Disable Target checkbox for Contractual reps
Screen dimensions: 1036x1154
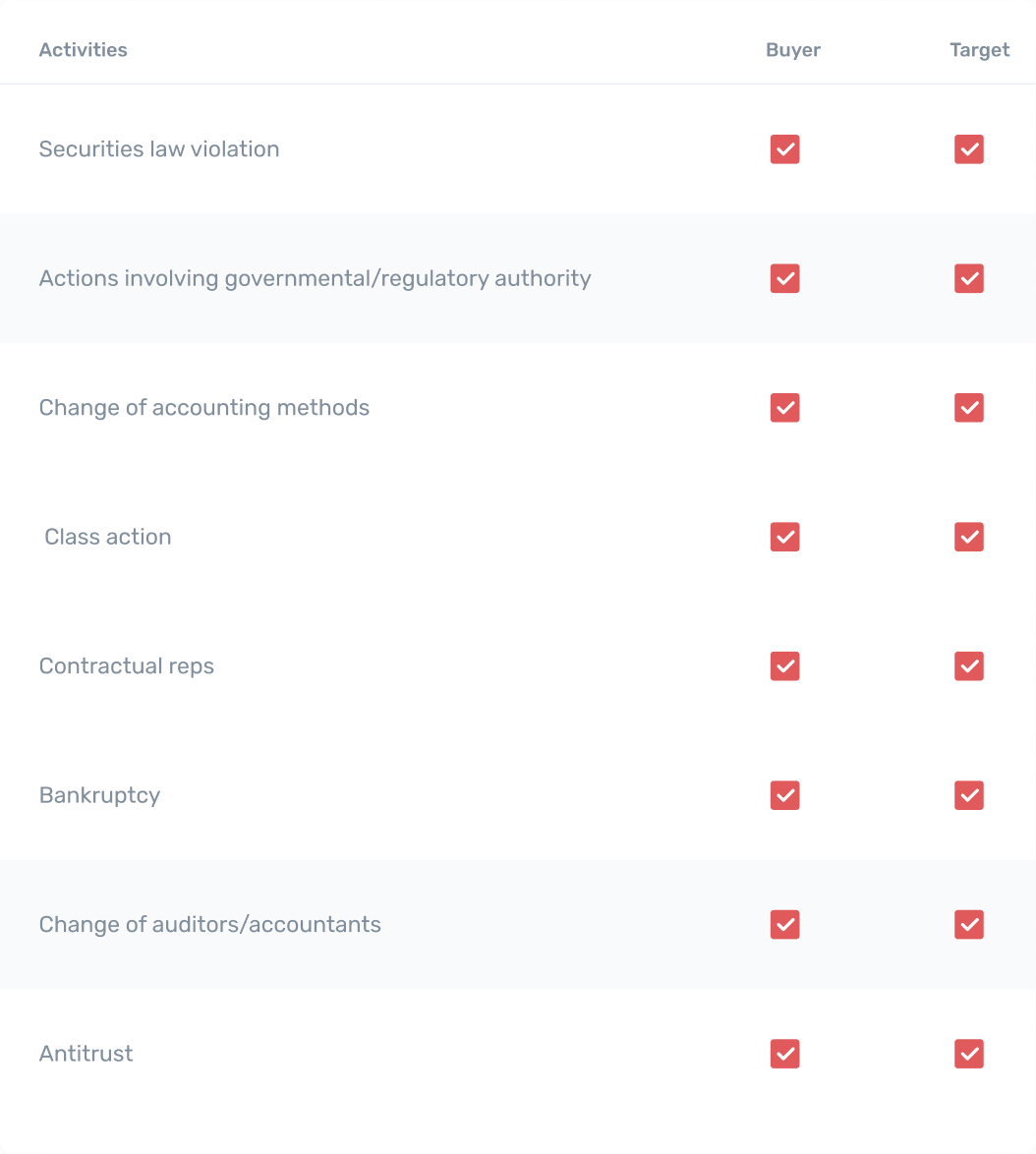pyautogui.click(x=969, y=666)
